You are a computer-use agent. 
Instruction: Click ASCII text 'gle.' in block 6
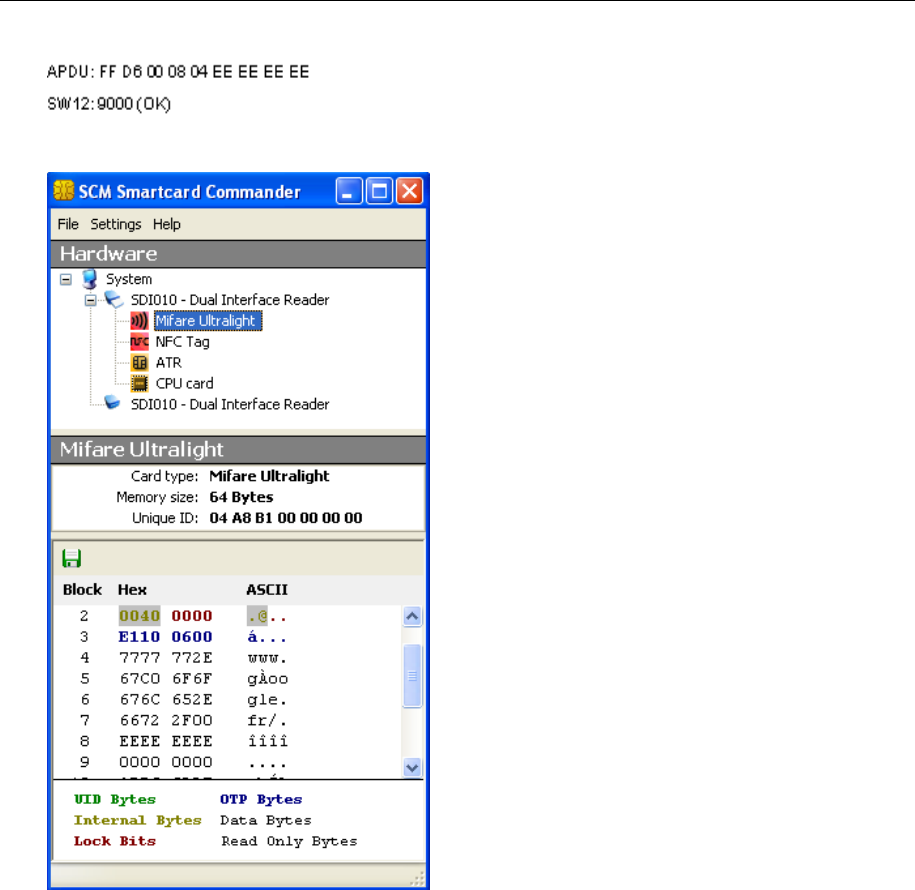click(267, 700)
